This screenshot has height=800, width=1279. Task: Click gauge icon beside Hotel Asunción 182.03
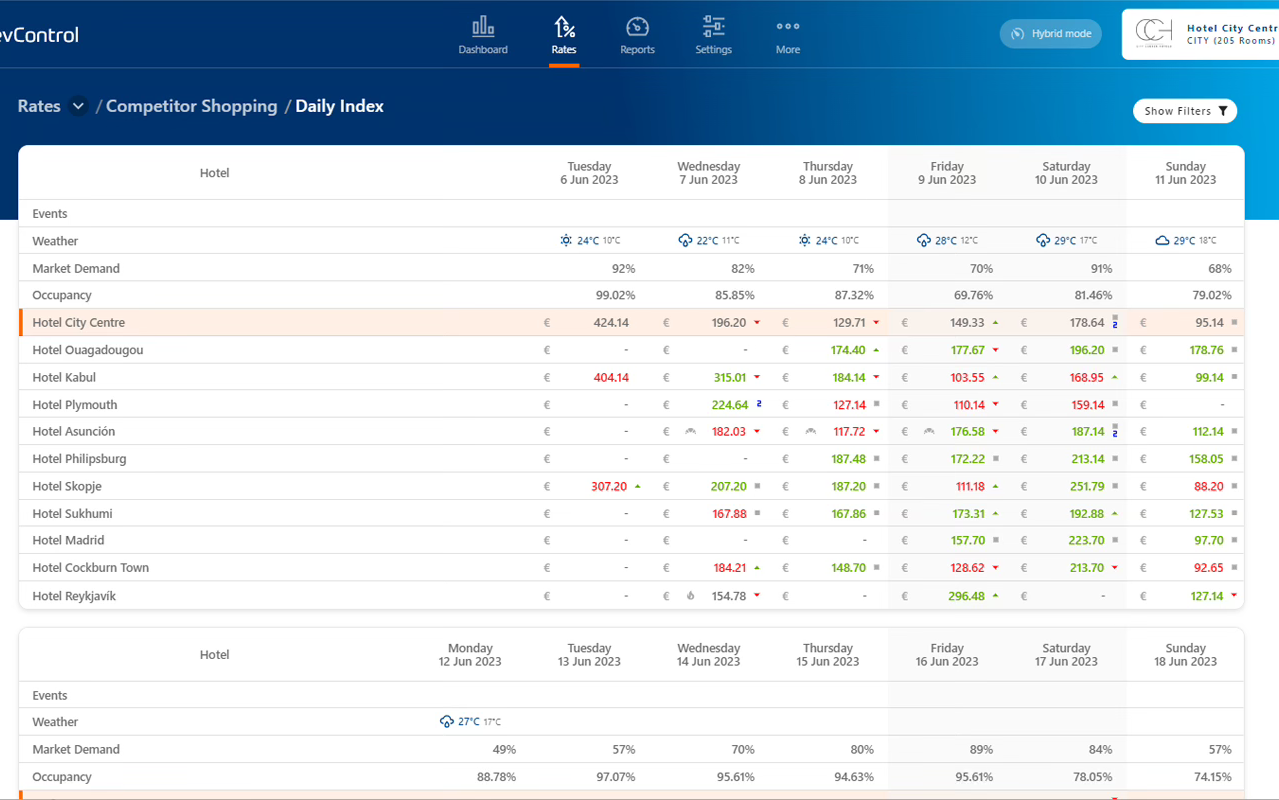pos(690,432)
